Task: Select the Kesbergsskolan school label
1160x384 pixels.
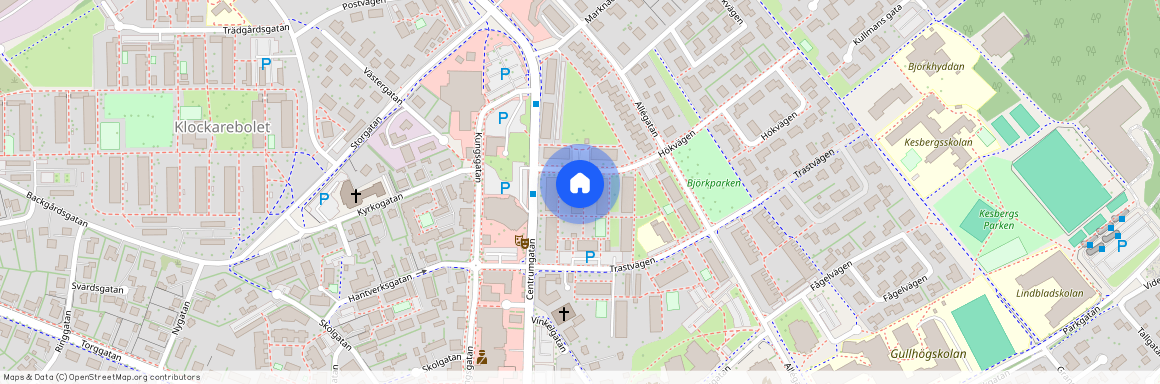Action: (x=938, y=141)
